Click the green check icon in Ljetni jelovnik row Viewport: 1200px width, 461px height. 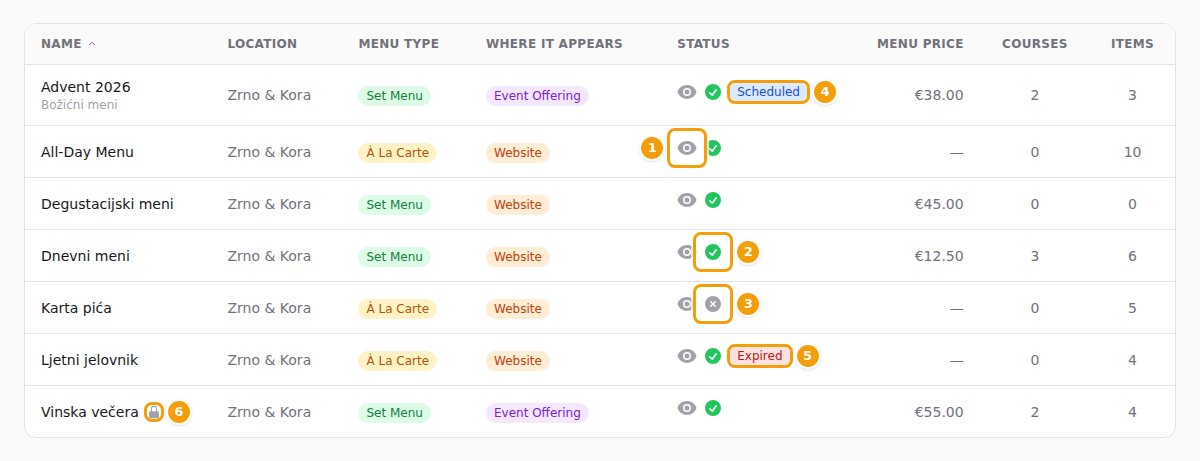coord(713,356)
